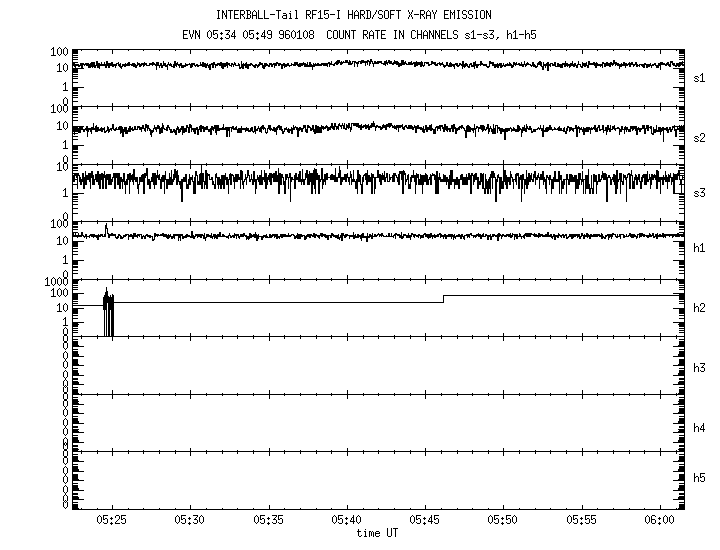Click the h2 channel label
The width and height of the screenshot is (720, 550).
[x=700, y=308]
